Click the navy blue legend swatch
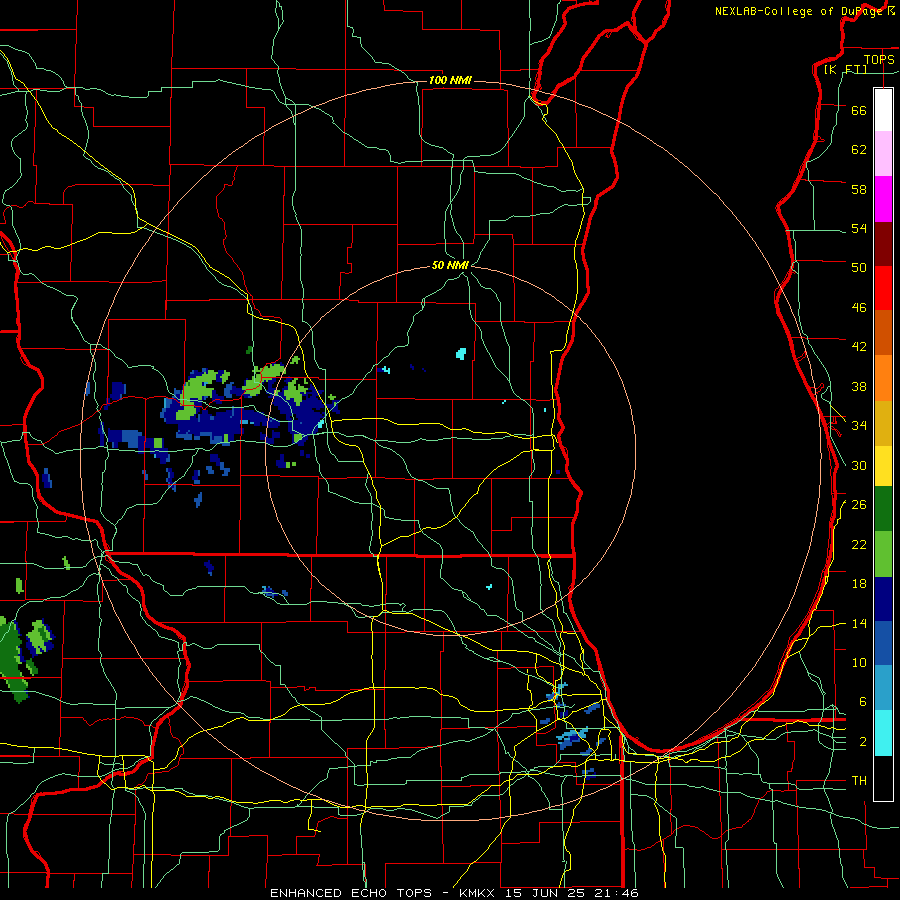Screen dimensions: 900x900 (883, 599)
